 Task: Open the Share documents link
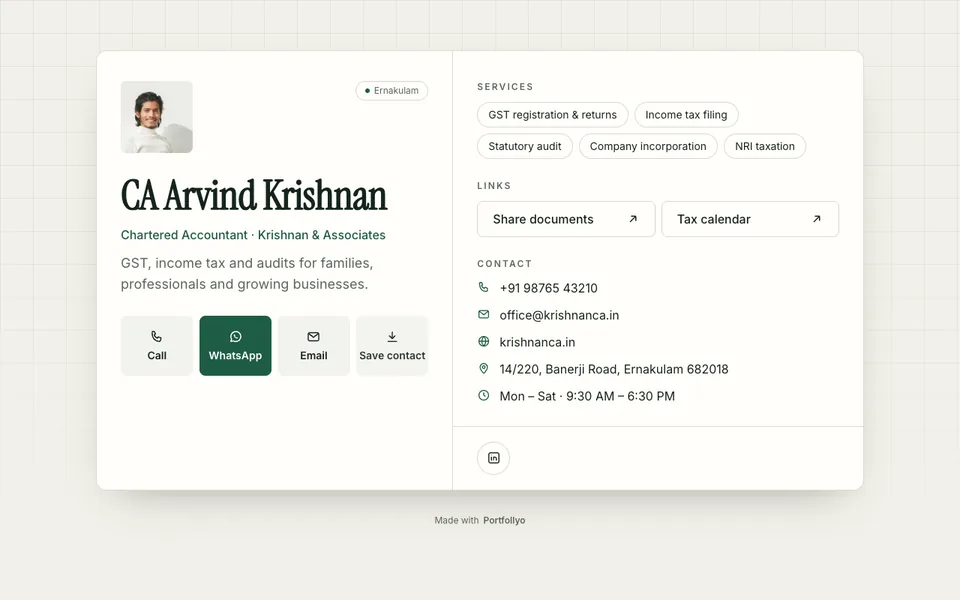[566, 219]
